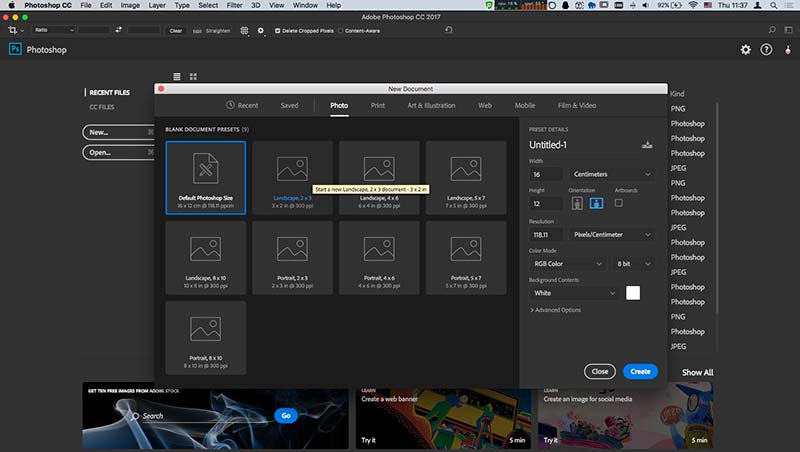800x452 pixels.
Task: Open start screen settings gear icon
Action: 745,49
